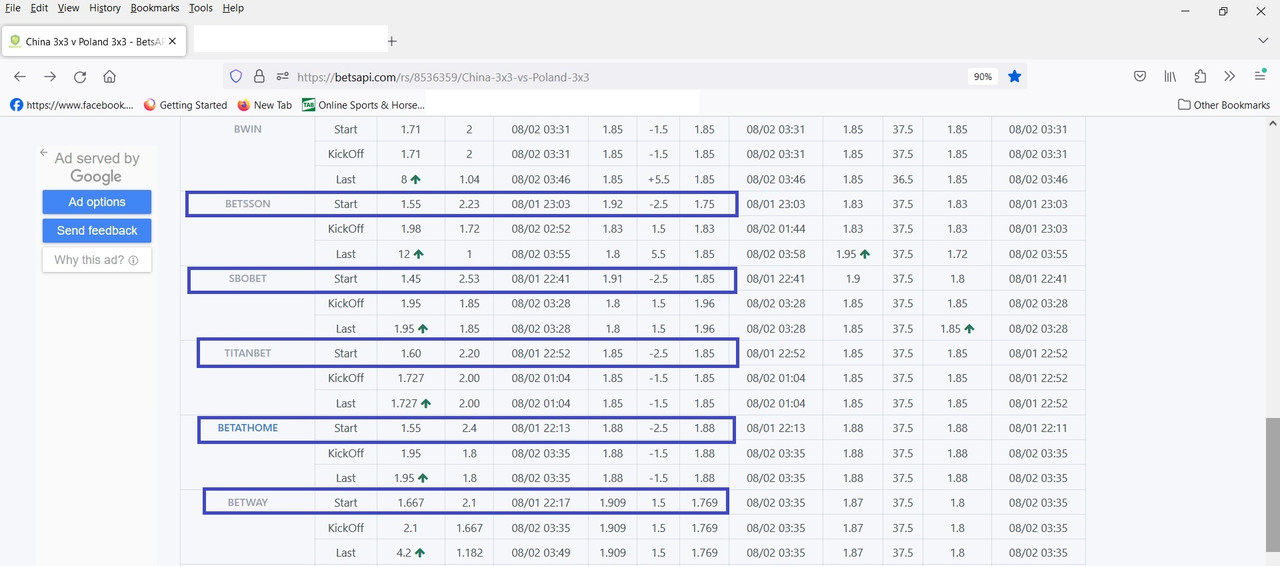Screen dimensions: 1280x566
Task: Click the BETATHOME last column time 08/01 22:11
Action: pyautogui.click(x=1038, y=428)
